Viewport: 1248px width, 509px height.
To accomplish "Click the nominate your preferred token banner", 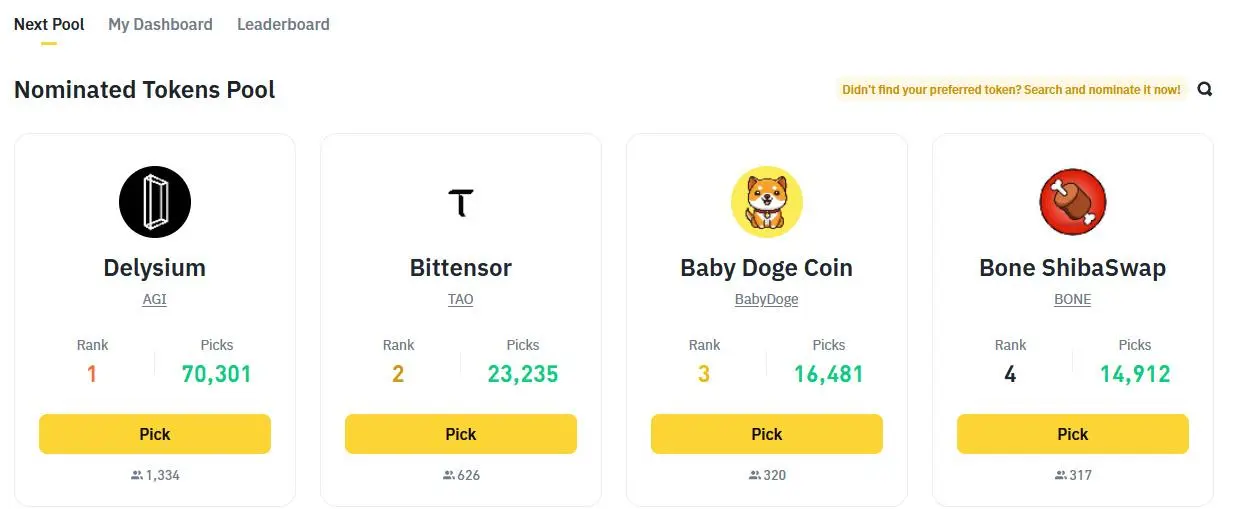I will pos(1011,90).
